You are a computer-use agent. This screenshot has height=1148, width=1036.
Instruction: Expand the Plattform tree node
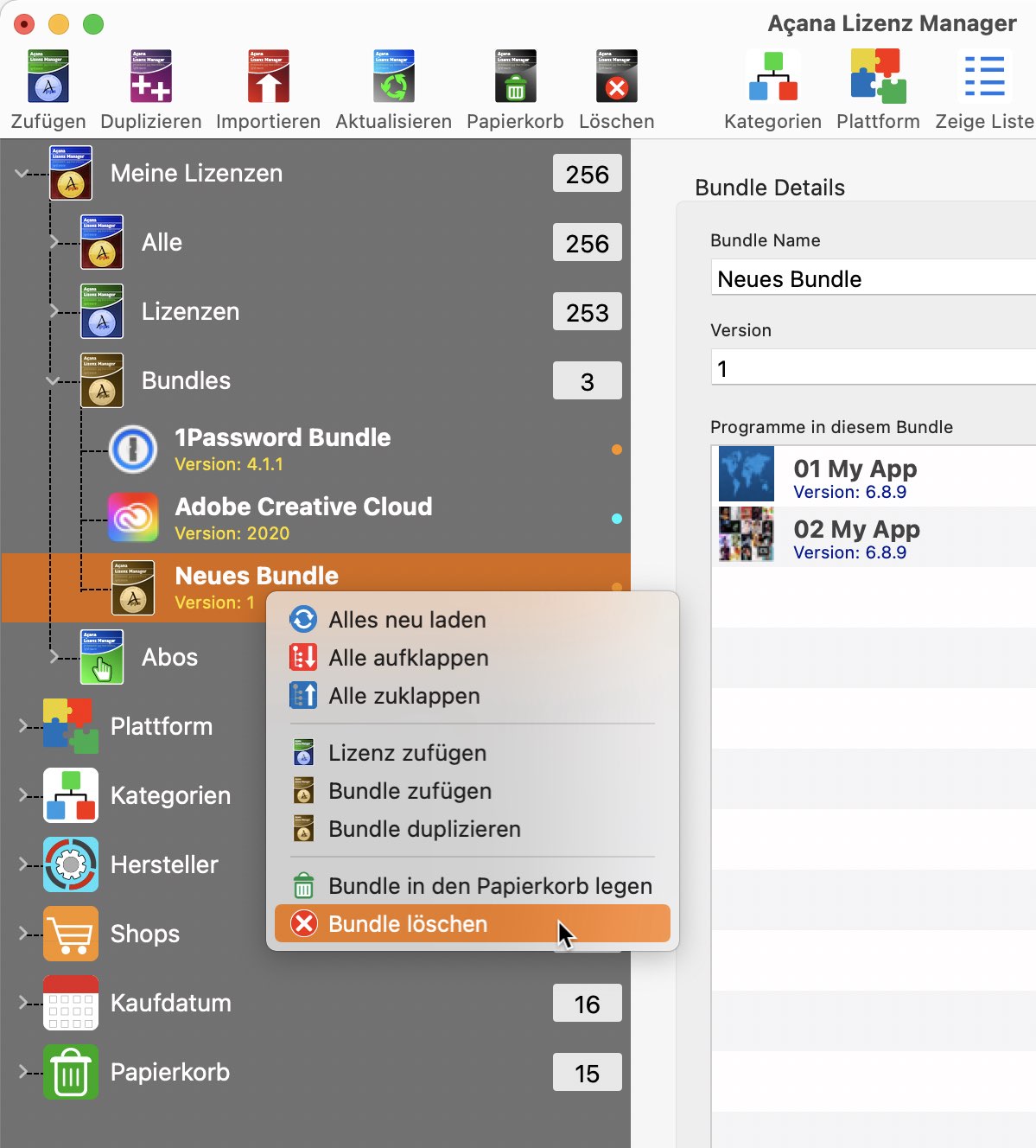click(x=23, y=726)
